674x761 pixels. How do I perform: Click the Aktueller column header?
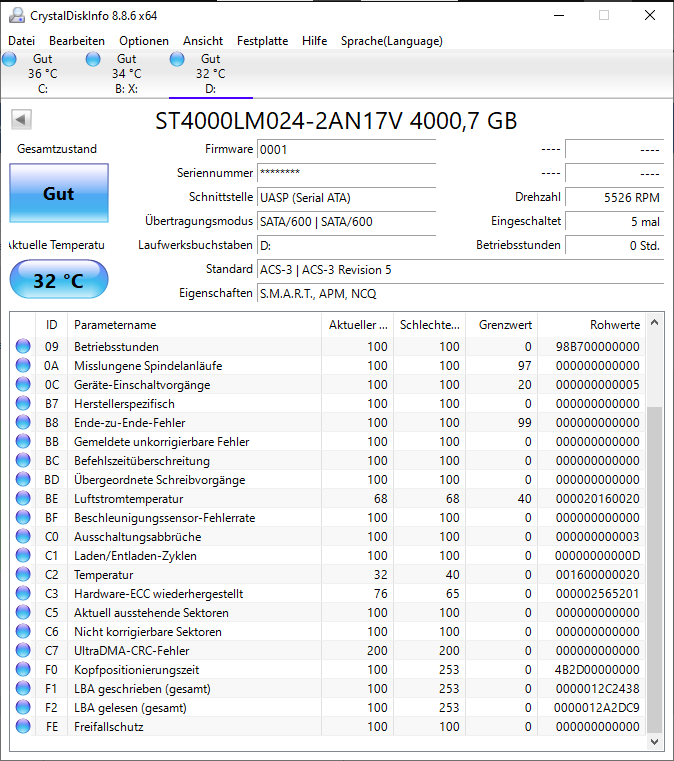pyautogui.click(x=357, y=325)
